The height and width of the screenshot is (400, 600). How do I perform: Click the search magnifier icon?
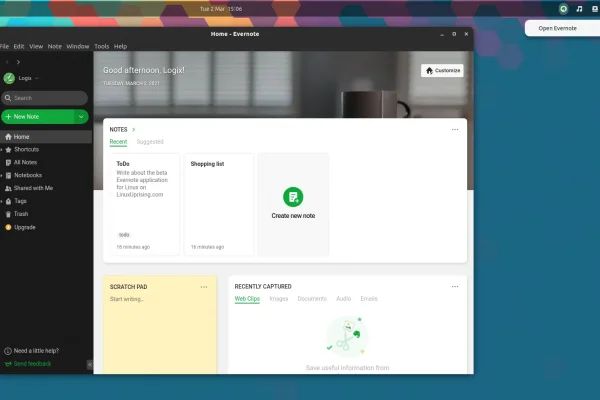click(8, 98)
